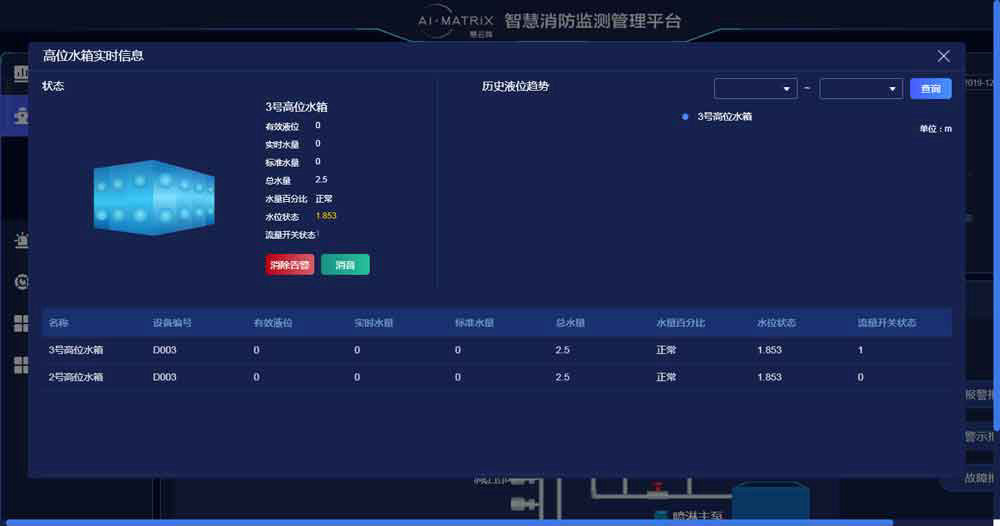
Task: Open the grid sidebar icon below the clock icon
Action: coord(21,323)
